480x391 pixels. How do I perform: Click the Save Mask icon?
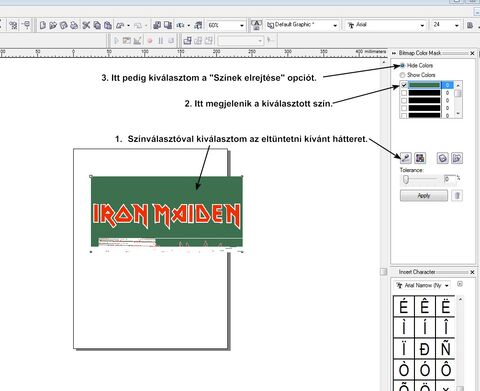[x=443, y=158]
